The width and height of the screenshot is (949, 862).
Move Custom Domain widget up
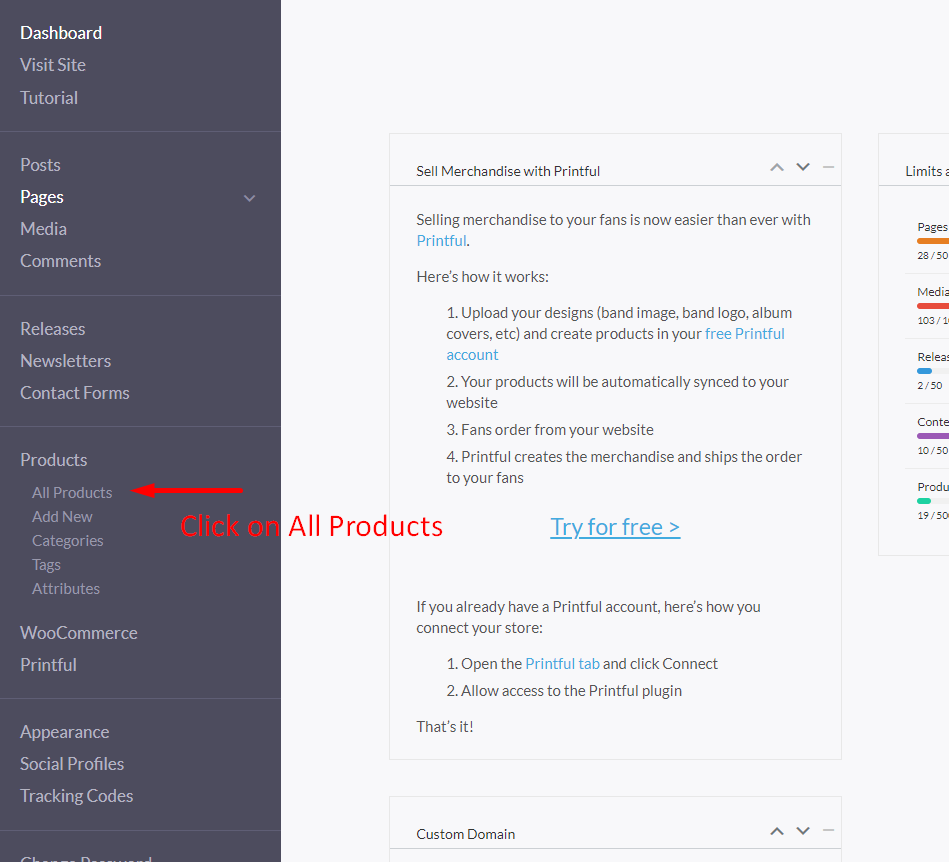(777, 831)
